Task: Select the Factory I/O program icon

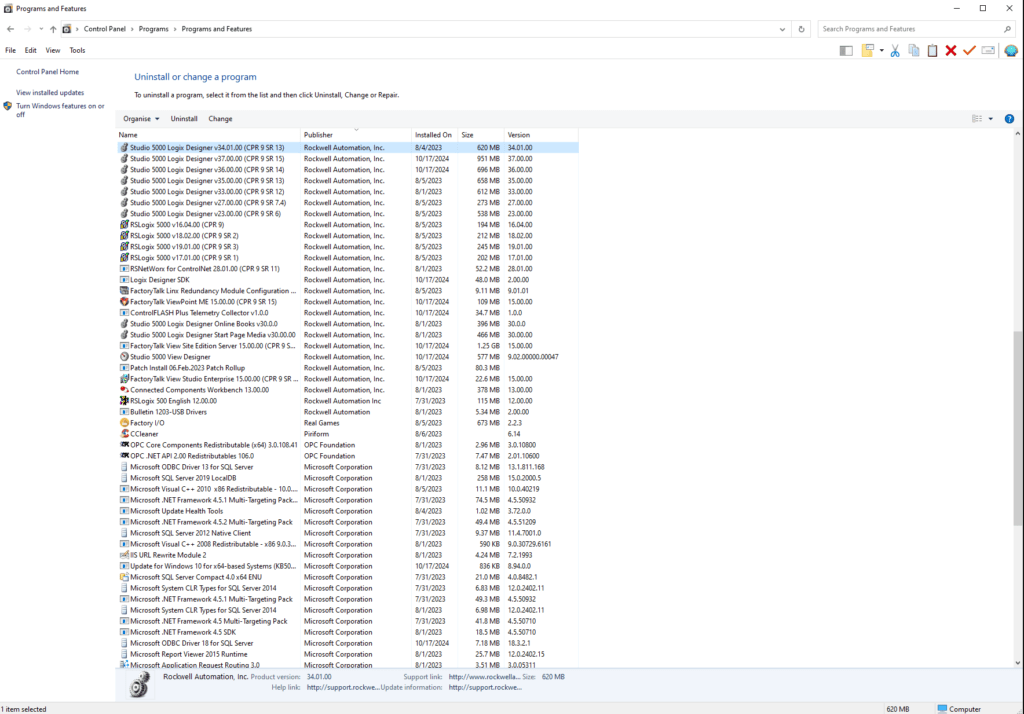Action: (124, 423)
